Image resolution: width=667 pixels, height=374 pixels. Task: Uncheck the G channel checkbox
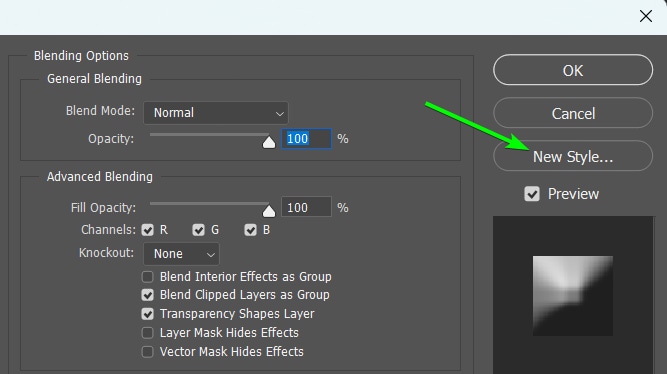coord(198,230)
